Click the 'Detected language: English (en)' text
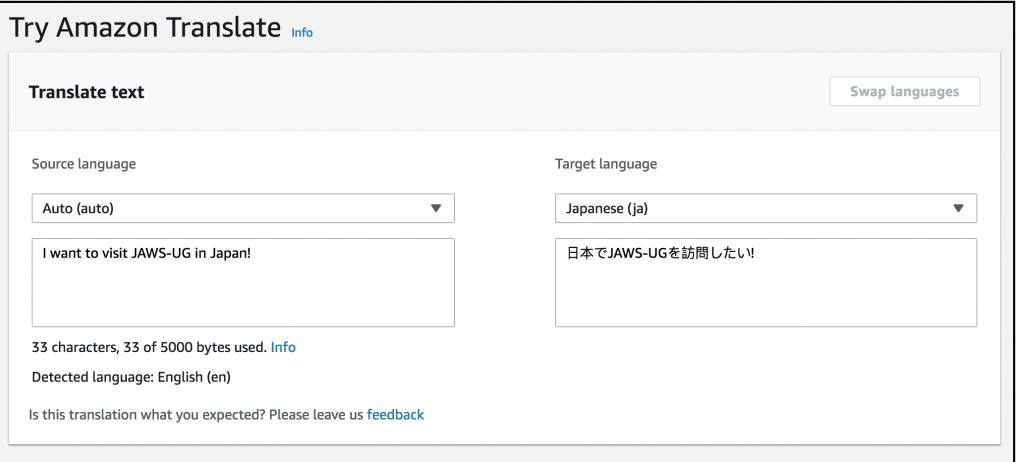Image resolution: width=1016 pixels, height=462 pixels. point(131,377)
